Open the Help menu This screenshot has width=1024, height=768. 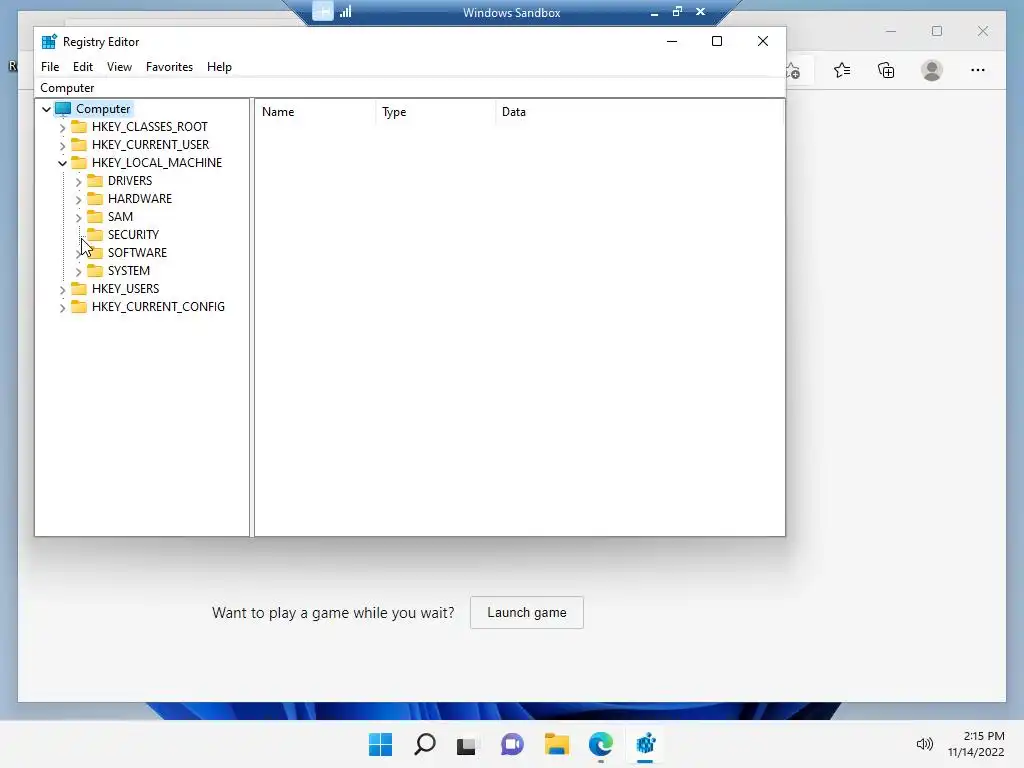[219, 67]
